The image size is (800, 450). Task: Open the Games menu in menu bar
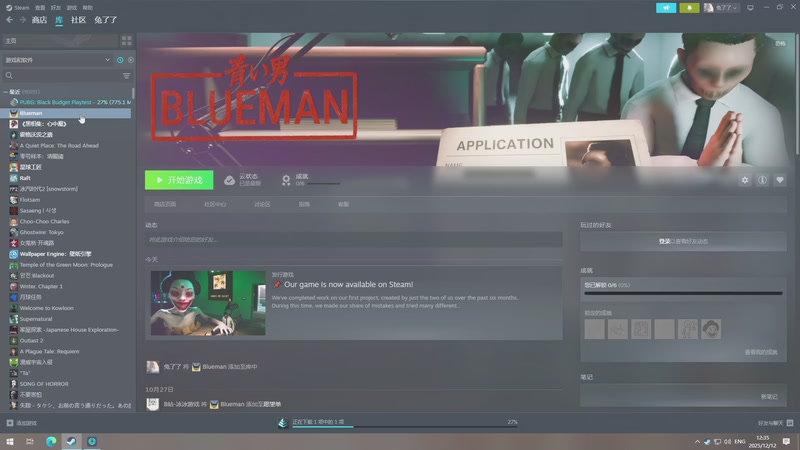(72, 8)
